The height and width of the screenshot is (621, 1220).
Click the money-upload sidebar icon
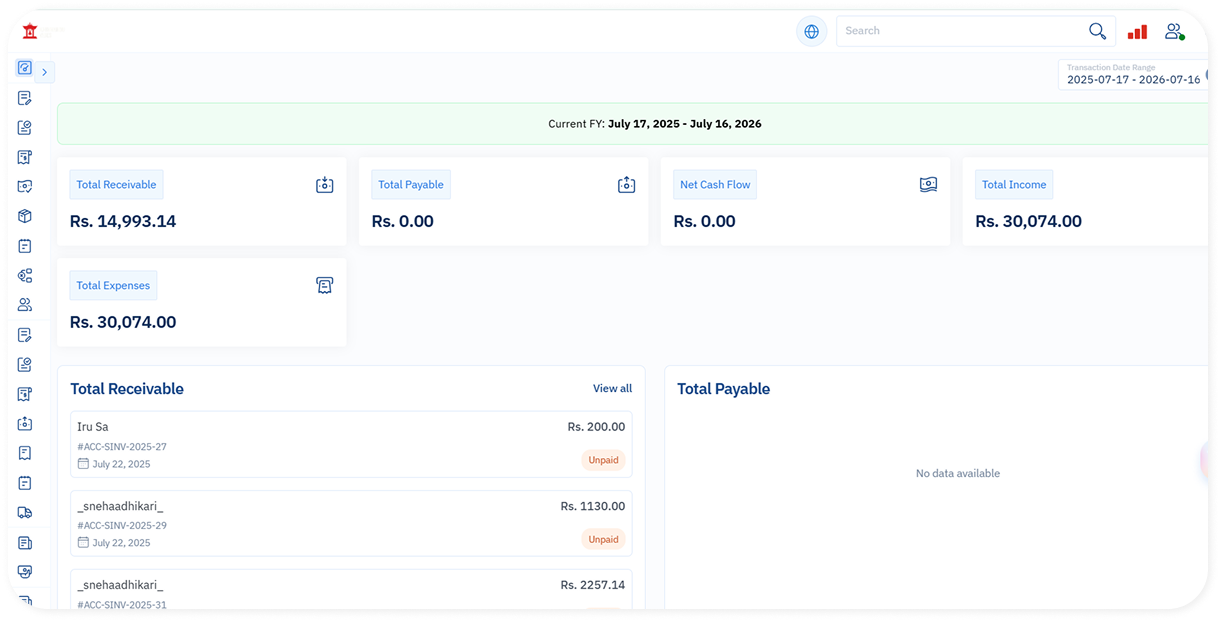25,424
